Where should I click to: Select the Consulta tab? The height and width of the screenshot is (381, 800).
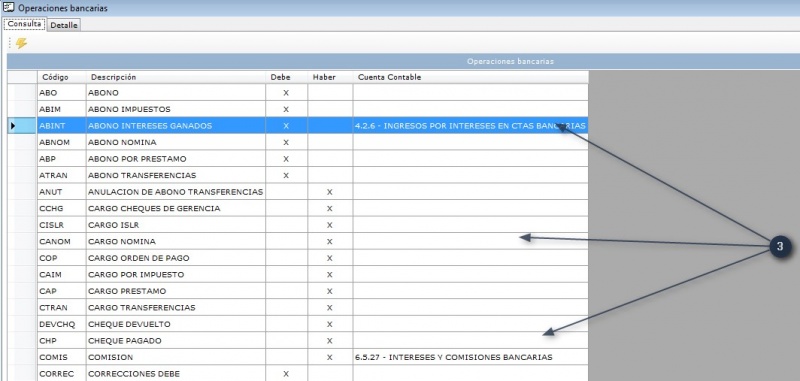pyautogui.click(x=24, y=24)
